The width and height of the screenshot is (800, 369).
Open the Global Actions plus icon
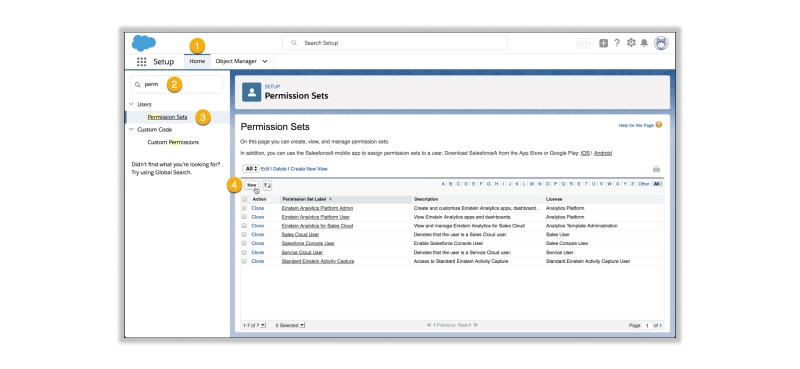[604, 43]
